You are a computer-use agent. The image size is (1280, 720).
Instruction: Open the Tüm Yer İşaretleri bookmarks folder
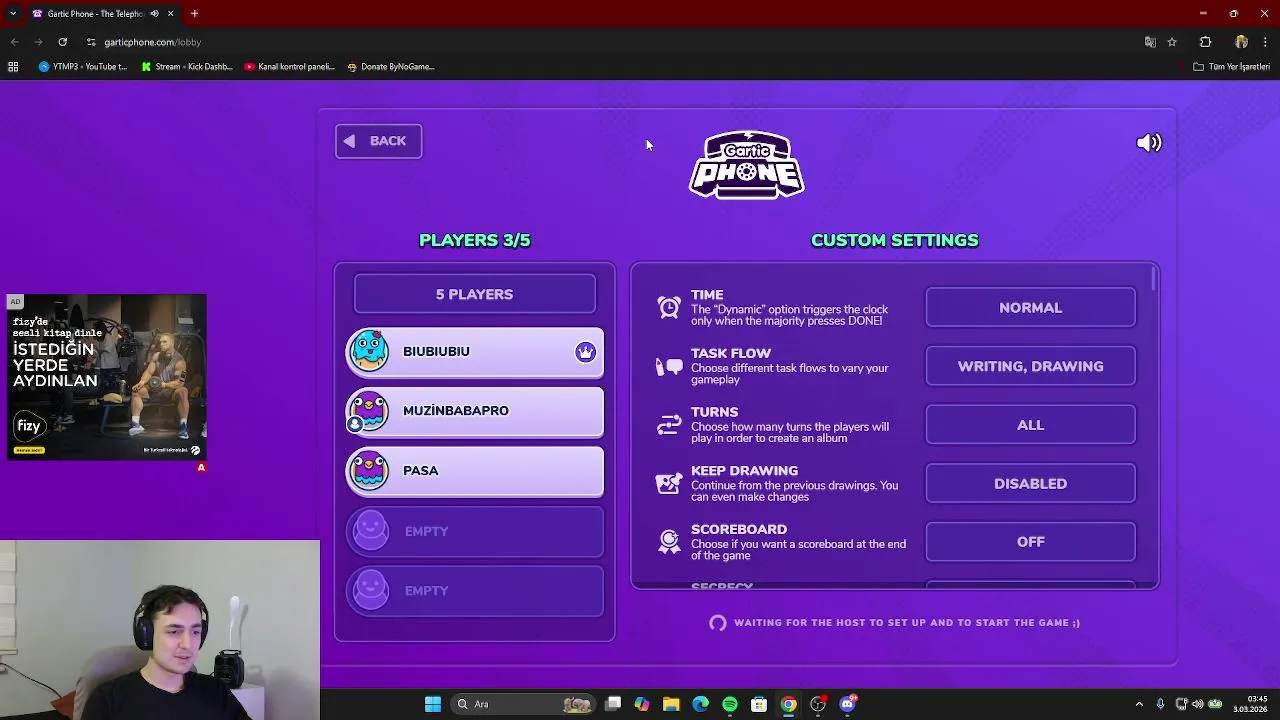1231,67
